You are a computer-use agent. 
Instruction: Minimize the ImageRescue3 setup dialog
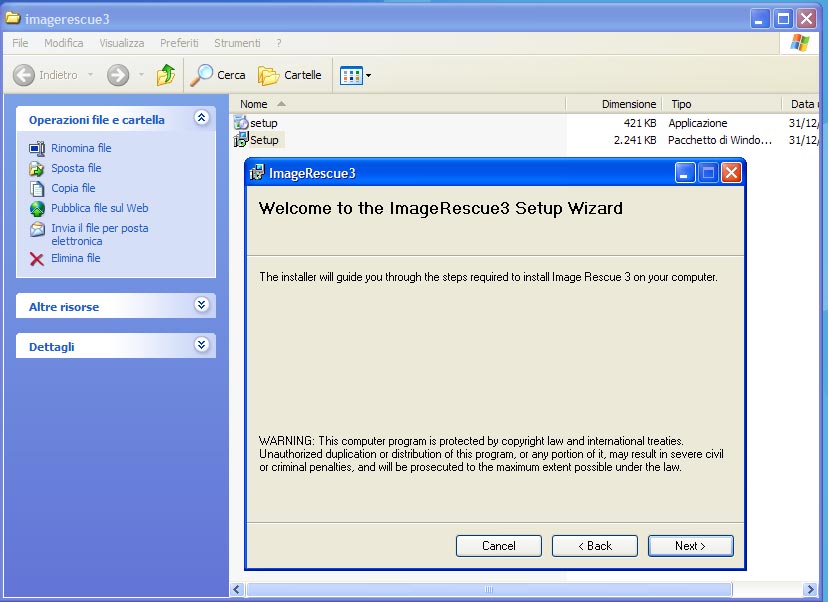point(684,173)
